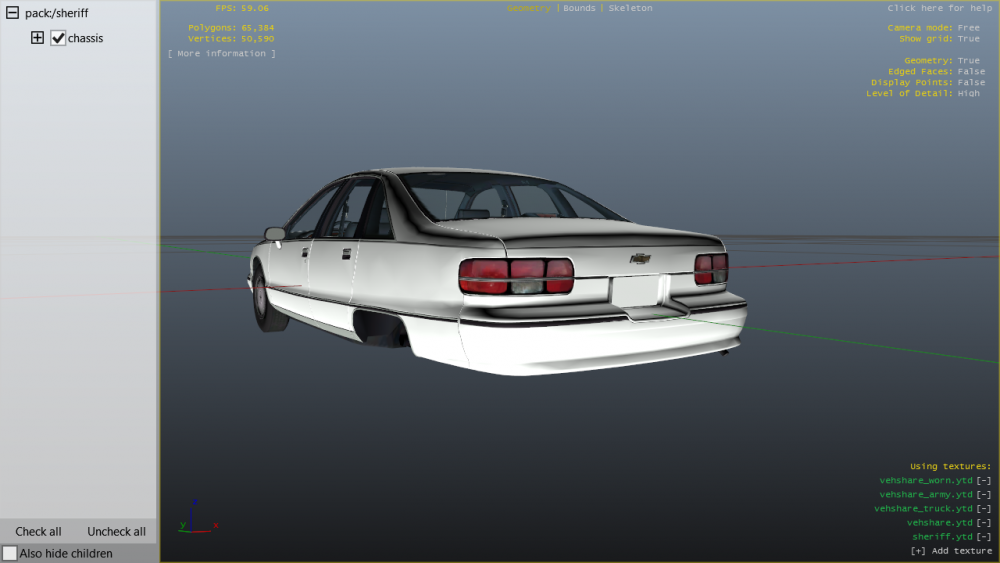
Task: Select the chassis tree item label
Action: (x=85, y=38)
